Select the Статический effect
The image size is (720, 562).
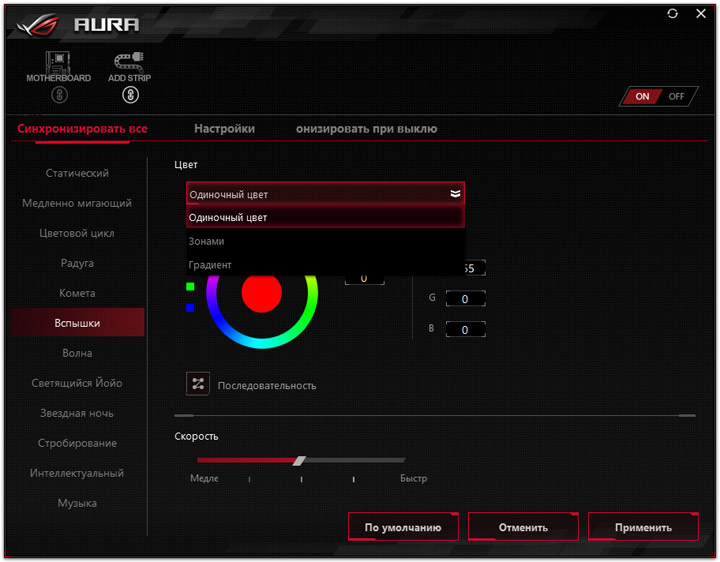[77, 173]
